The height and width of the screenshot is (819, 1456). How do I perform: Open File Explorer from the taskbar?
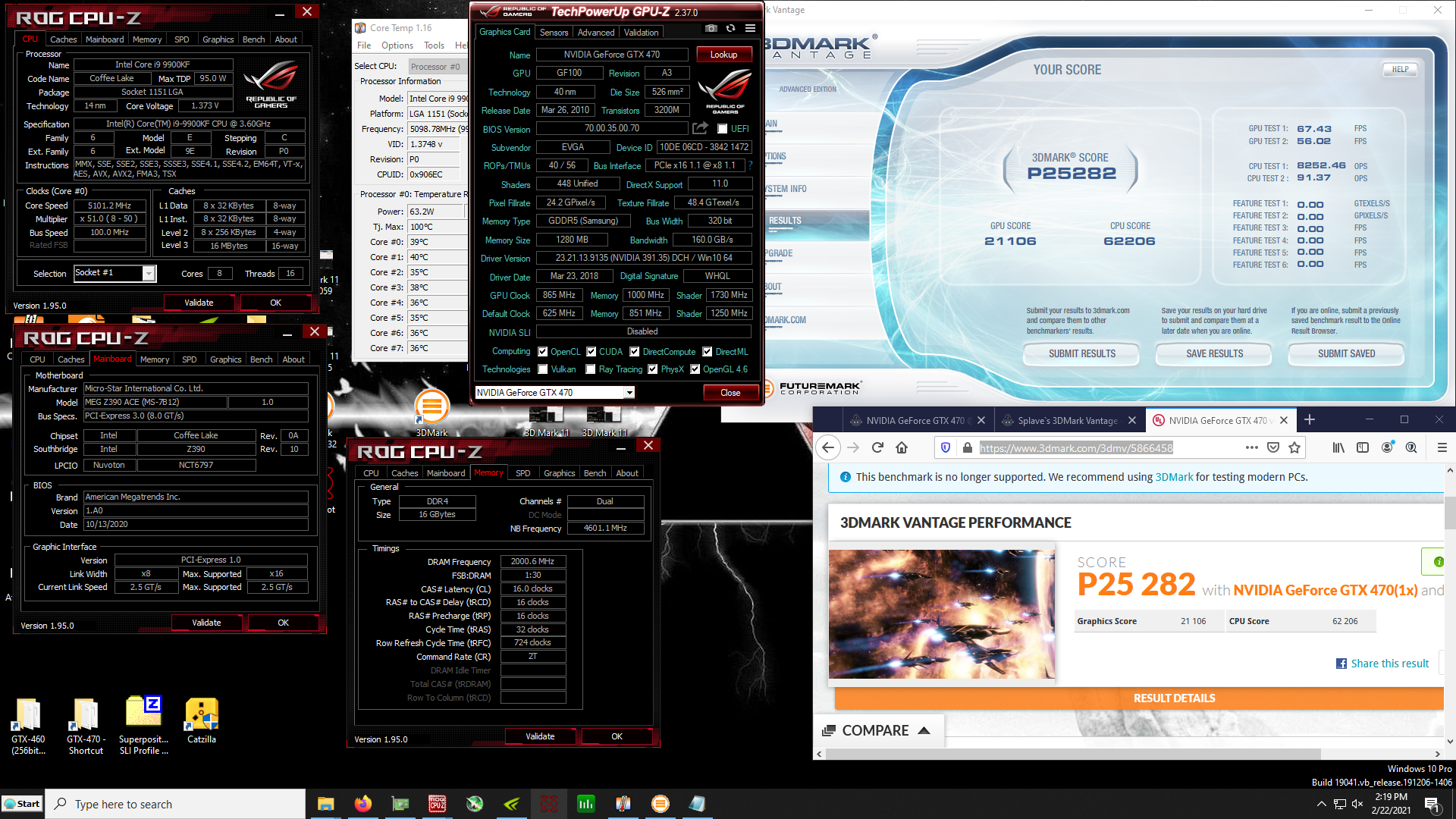point(326,804)
